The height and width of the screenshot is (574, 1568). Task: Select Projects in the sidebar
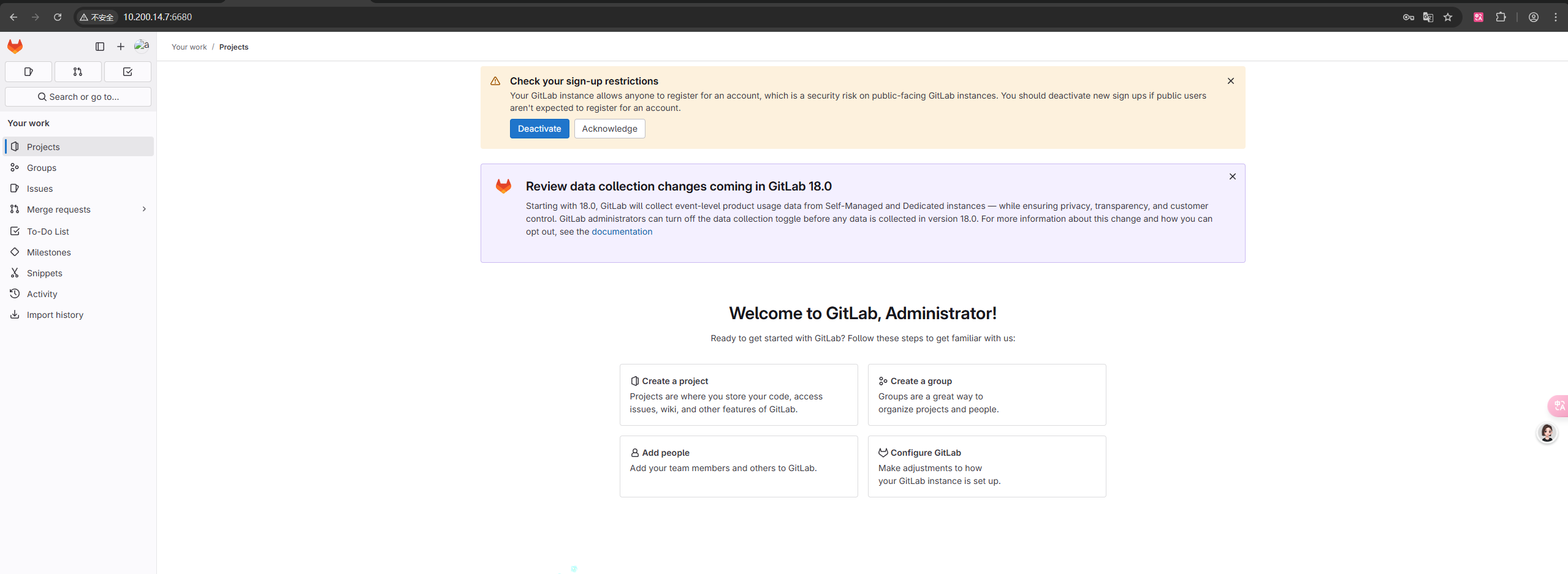[x=78, y=147]
